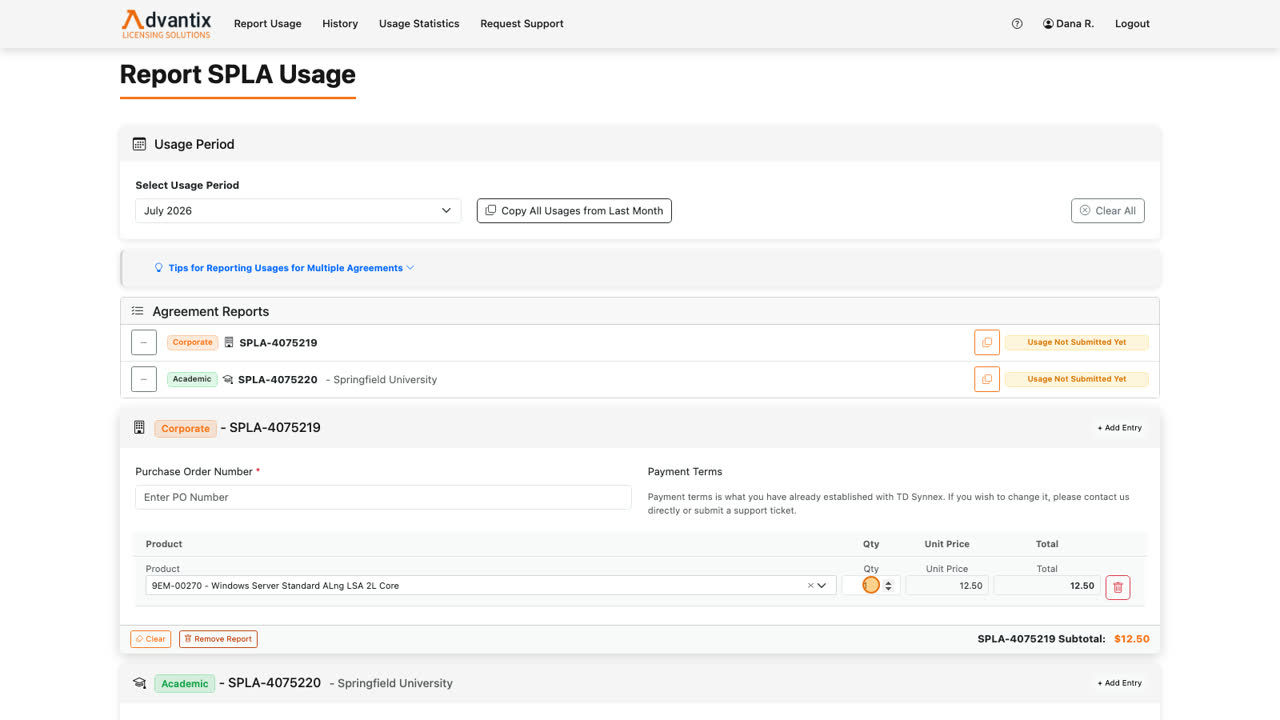Click the graduation cap icon in the Academic section header
This screenshot has height=720, width=1280.
140,684
